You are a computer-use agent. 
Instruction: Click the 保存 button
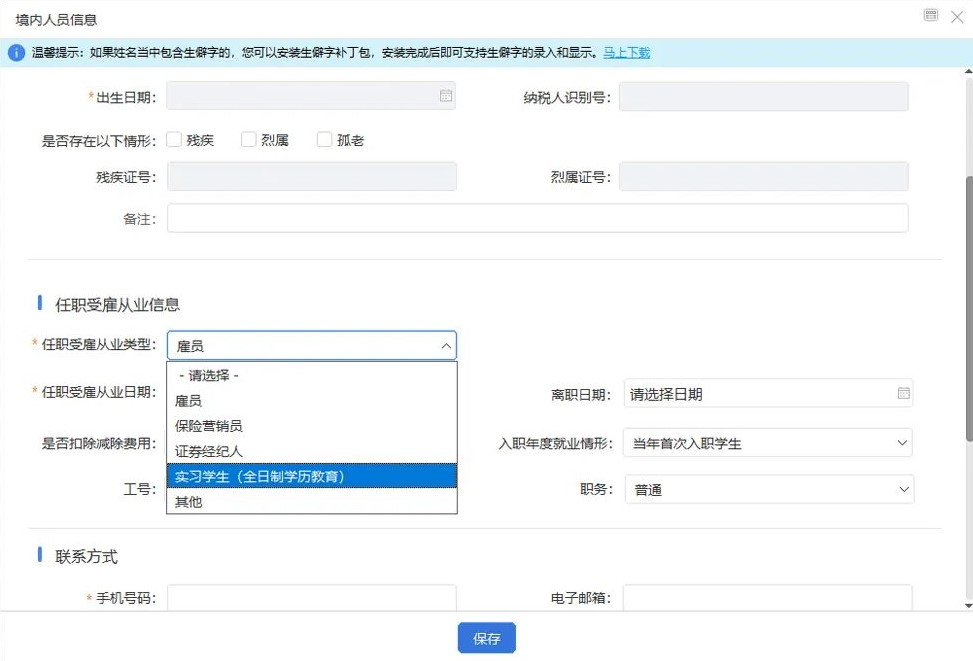(486, 638)
